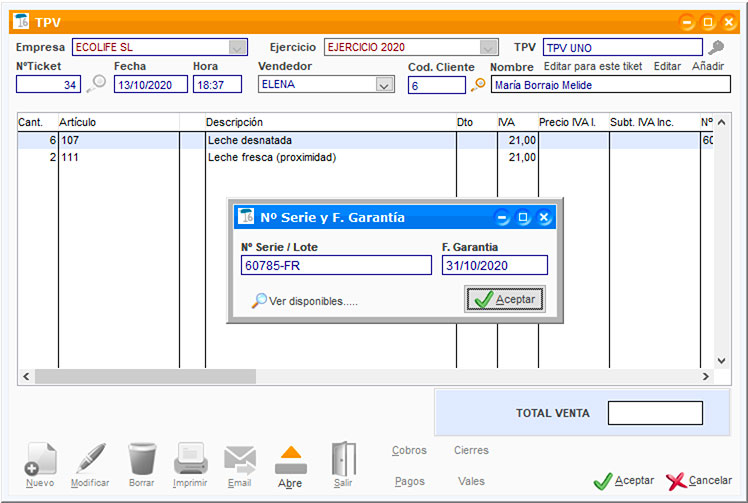
Task: Click the key icon next to TPV field
Action: [x=716, y=47]
